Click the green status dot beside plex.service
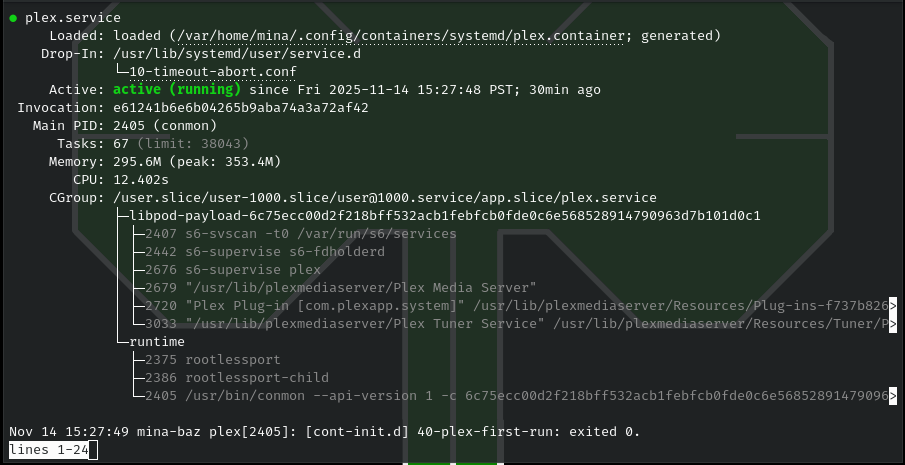Screen dimensions: 905x465 pos(13,18)
